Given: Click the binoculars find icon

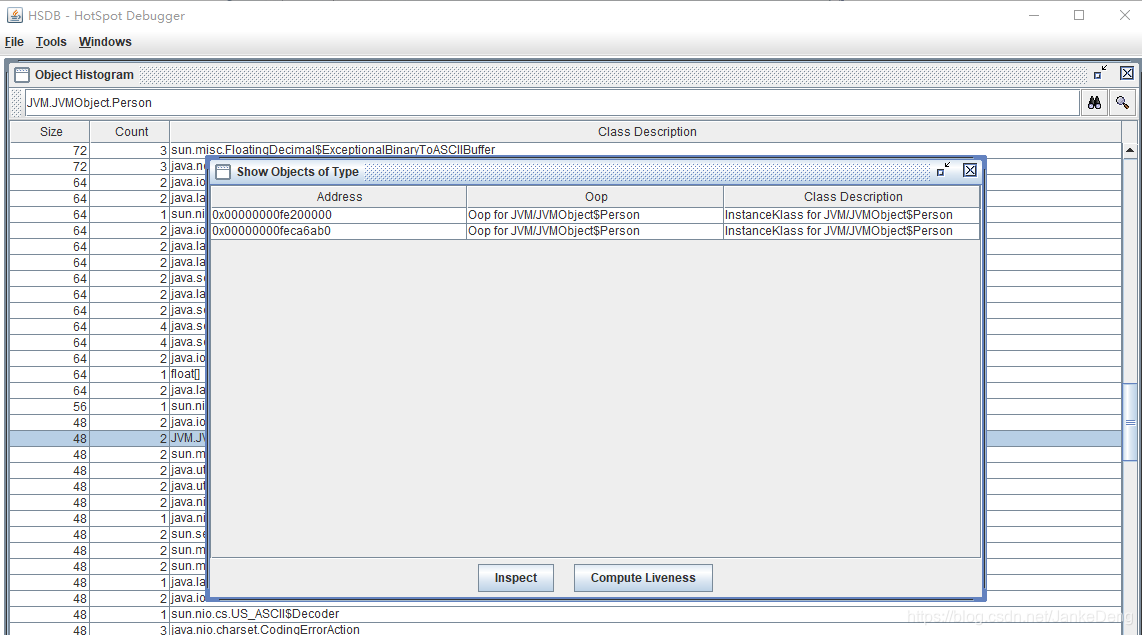Looking at the screenshot, I should point(1094,103).
